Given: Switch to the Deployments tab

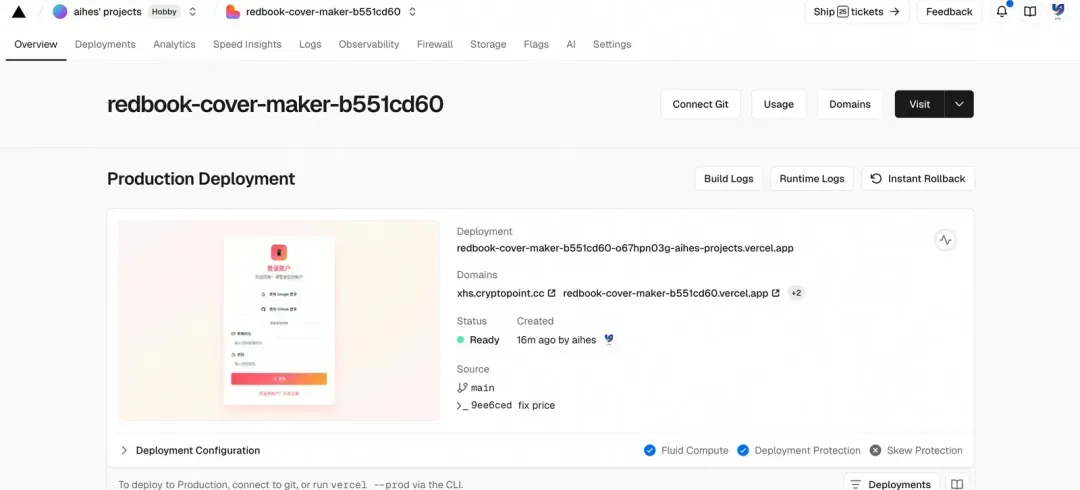Looking at the screenshot, I should [x=105, y=44].
